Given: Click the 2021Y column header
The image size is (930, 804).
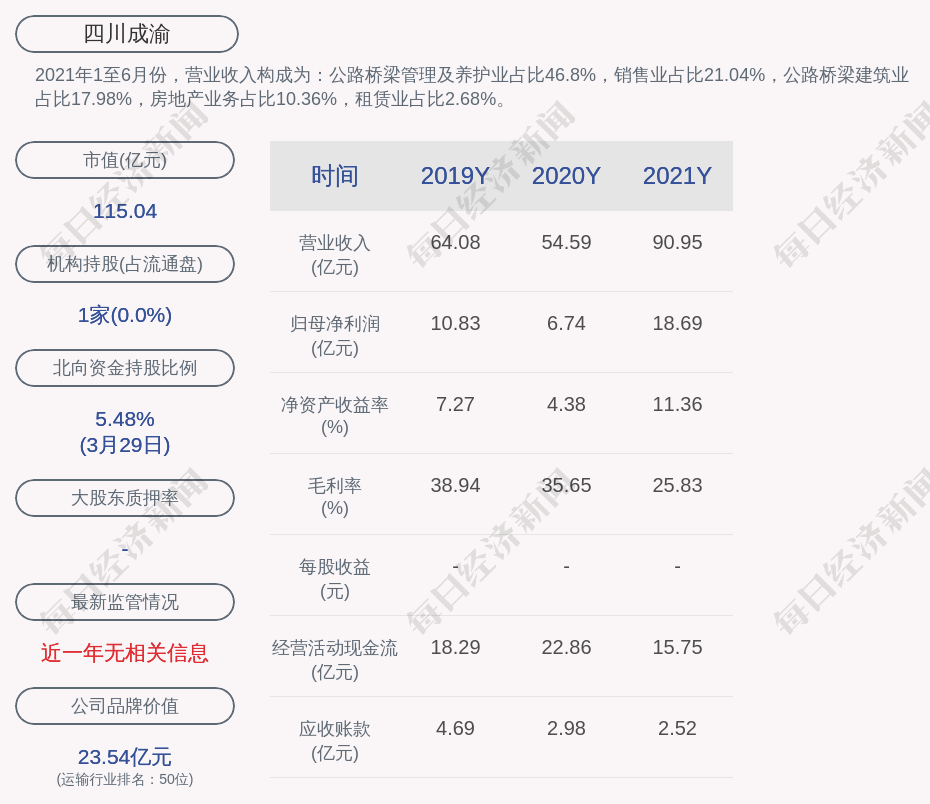Looking at the screenshot, I should click(x=677, y=176).
